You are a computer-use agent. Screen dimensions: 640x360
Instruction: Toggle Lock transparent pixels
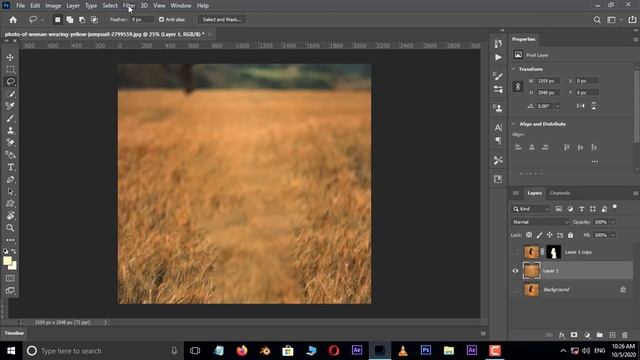coord(529,235)
